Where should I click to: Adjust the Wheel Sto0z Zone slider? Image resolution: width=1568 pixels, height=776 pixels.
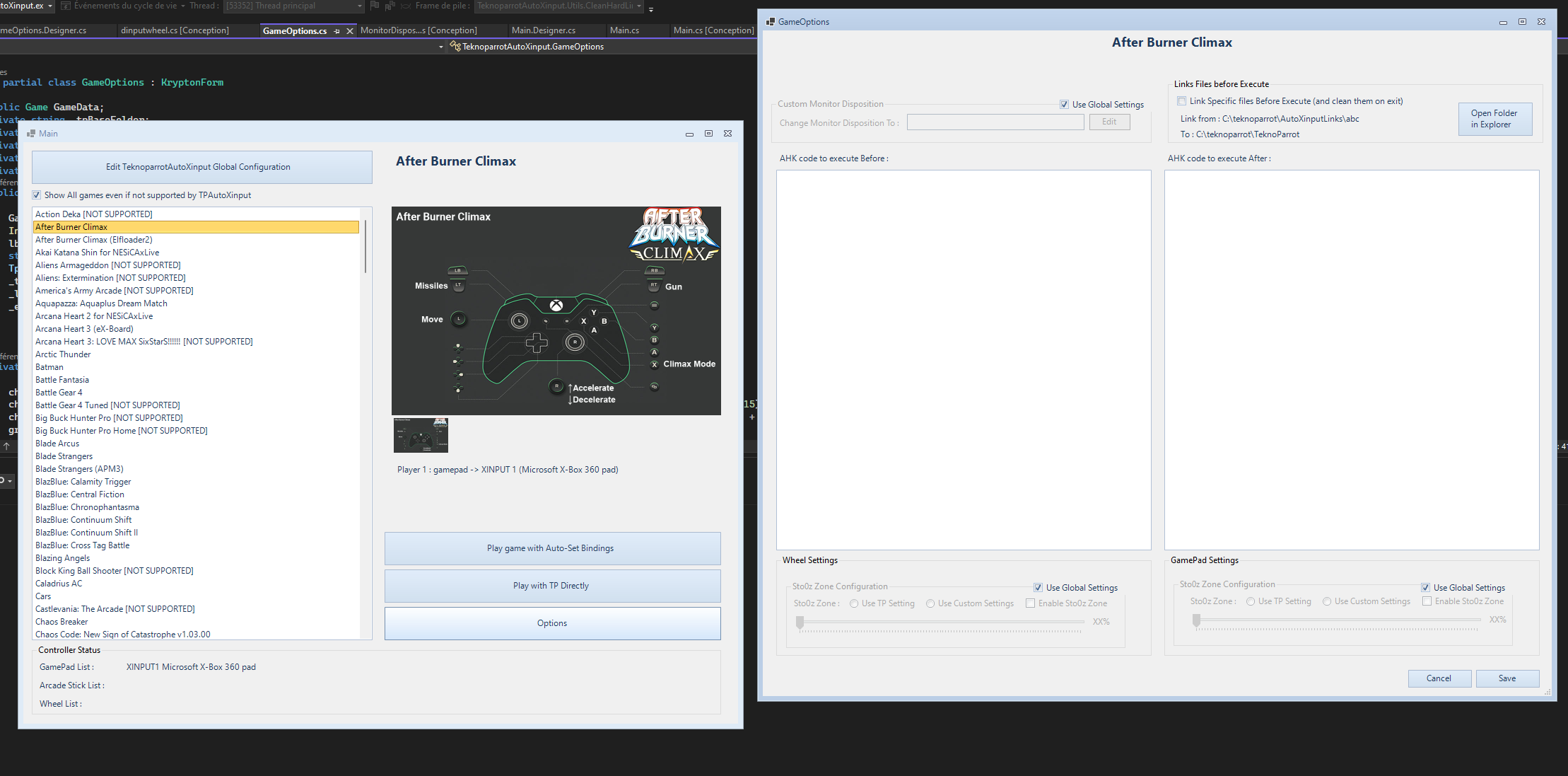point(942,622)
